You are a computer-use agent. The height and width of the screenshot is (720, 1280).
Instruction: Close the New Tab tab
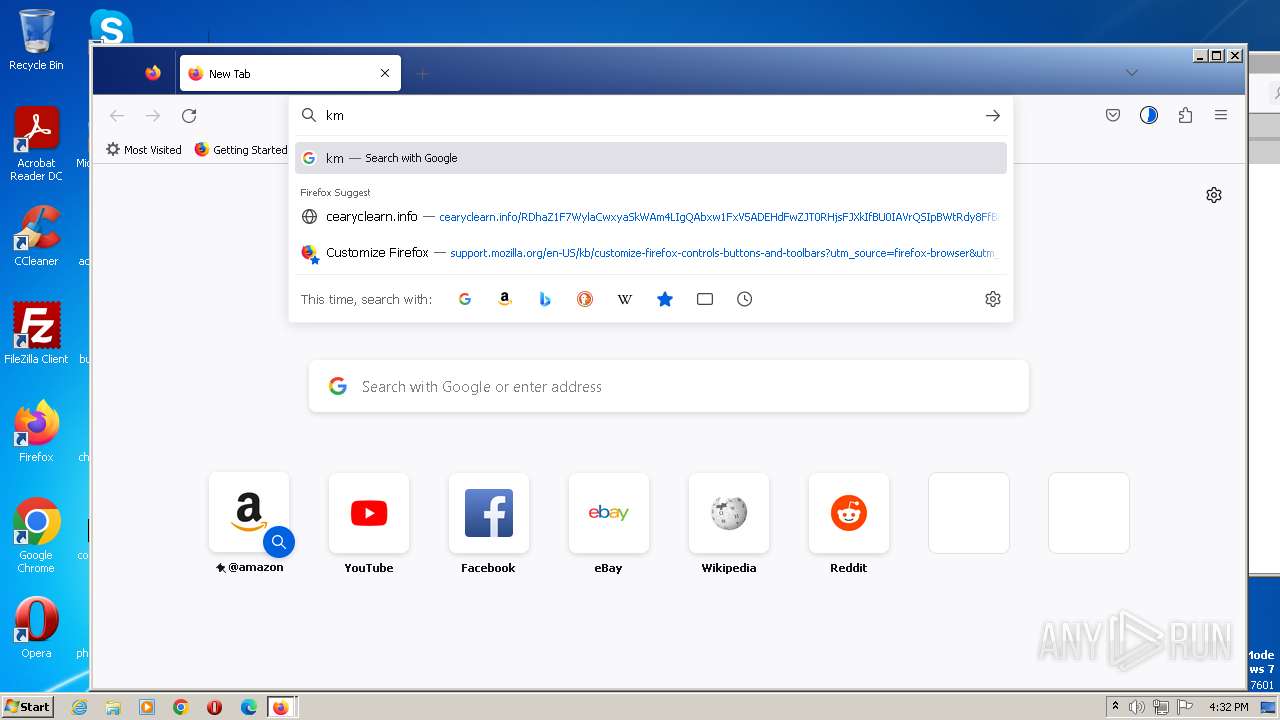point(385,73)
